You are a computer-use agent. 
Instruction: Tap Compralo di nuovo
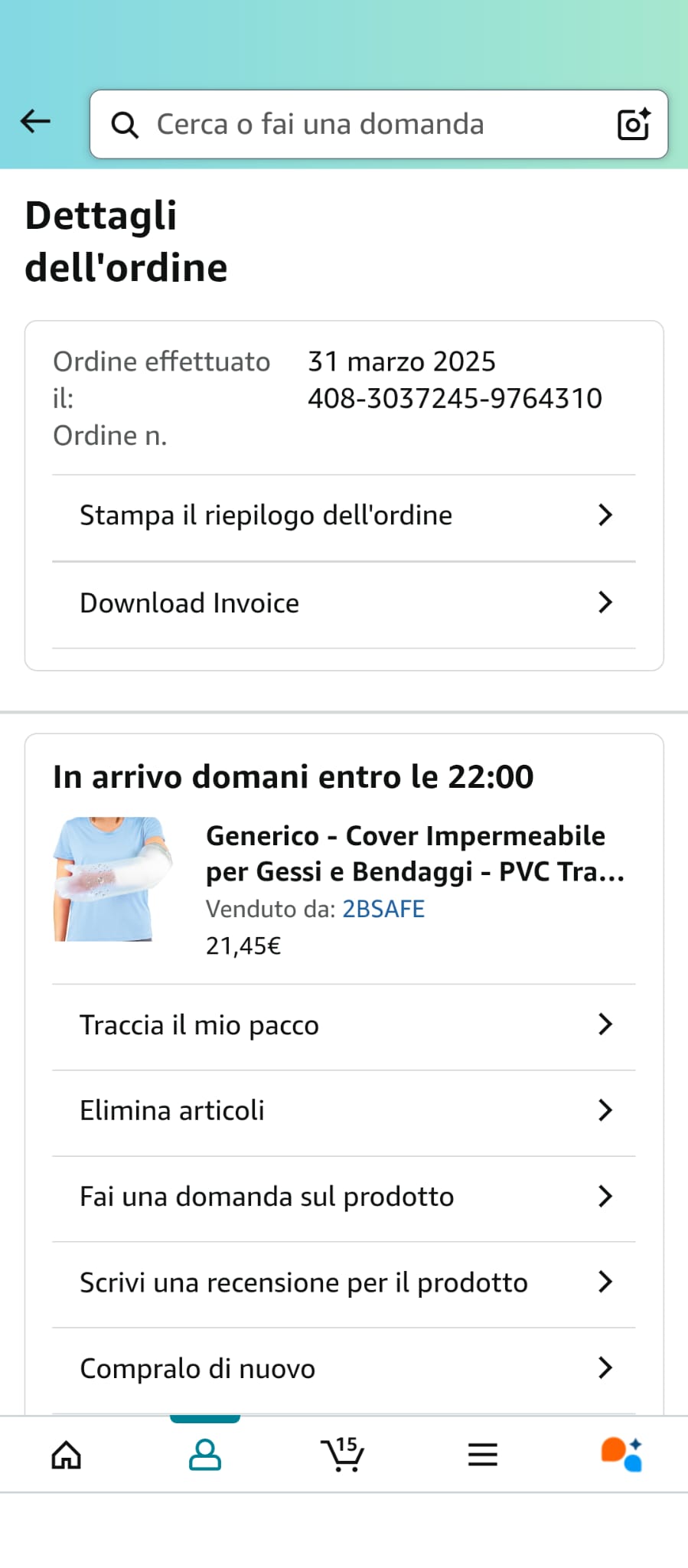197,1368
